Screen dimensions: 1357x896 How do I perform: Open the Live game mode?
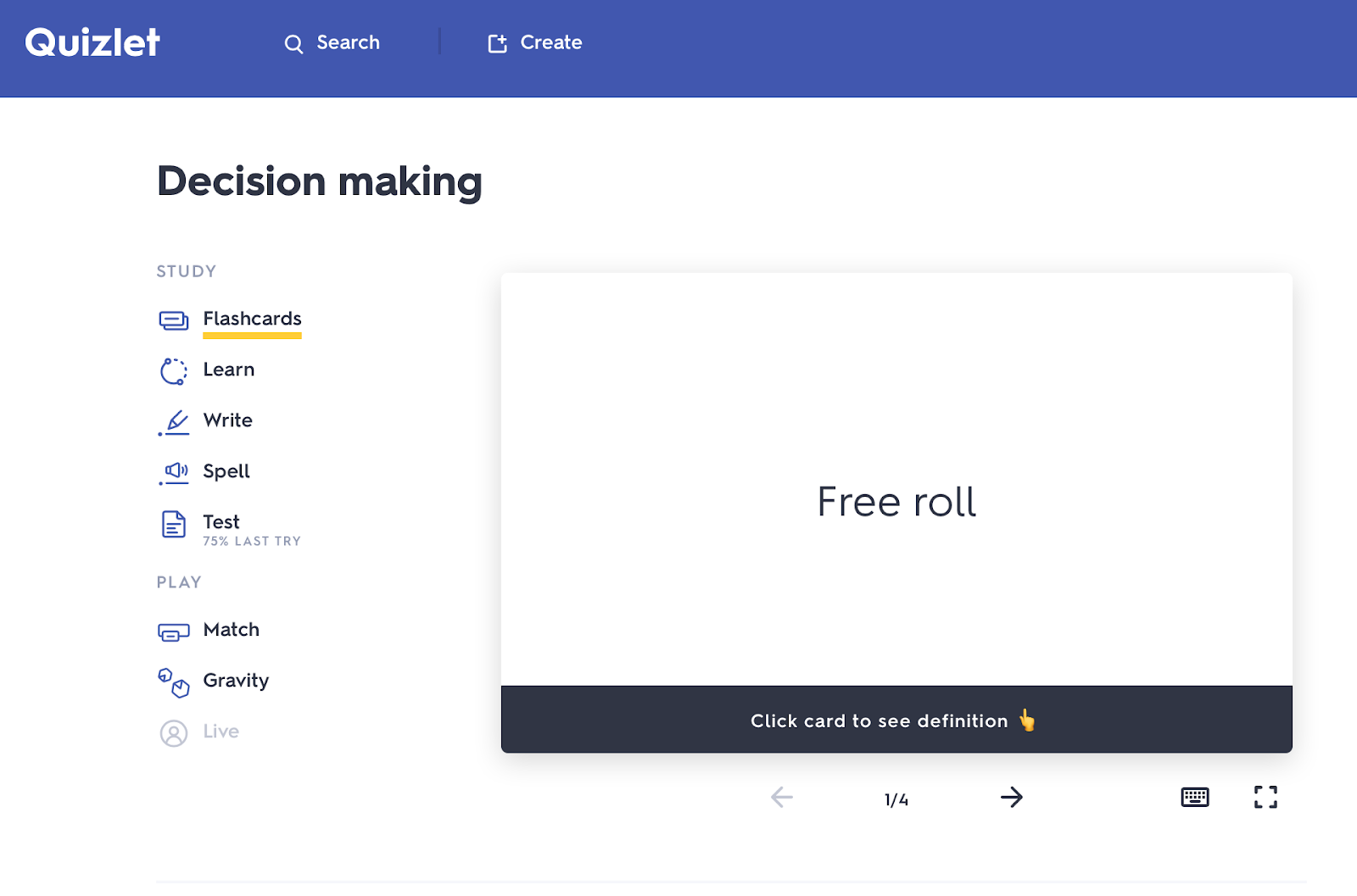(x=221, y=732)
